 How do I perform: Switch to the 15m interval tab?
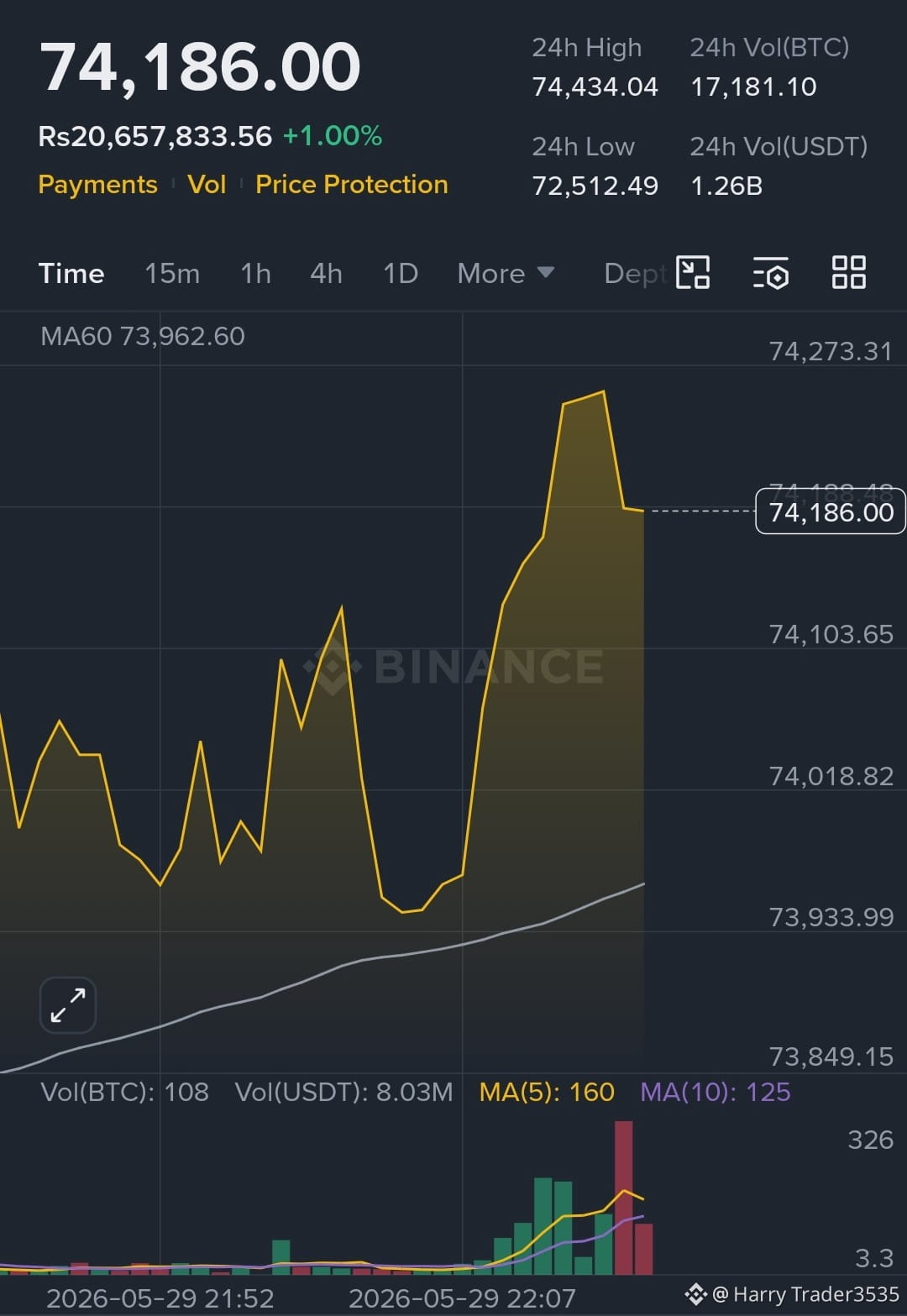point(172,274)
